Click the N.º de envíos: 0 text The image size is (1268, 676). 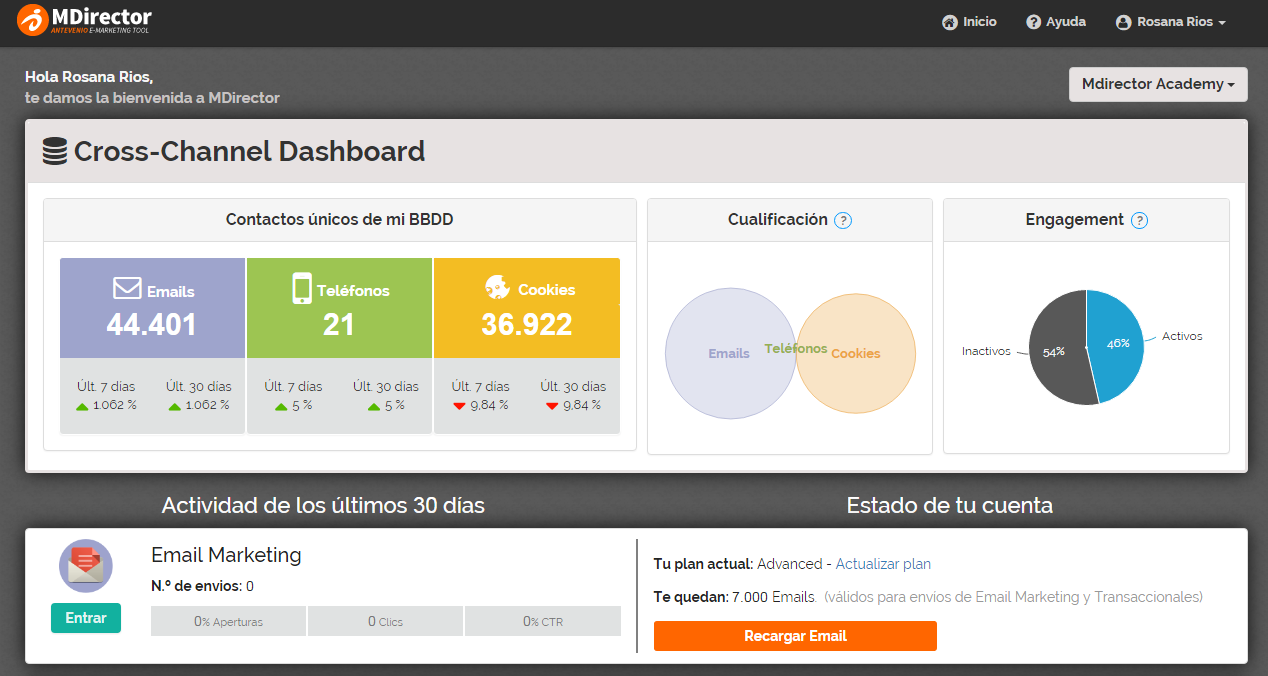tap(202, 586)
